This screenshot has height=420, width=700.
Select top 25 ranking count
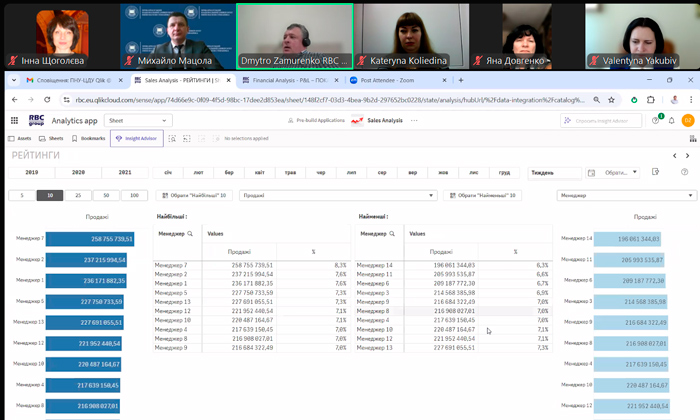click(x=78, y=195)
